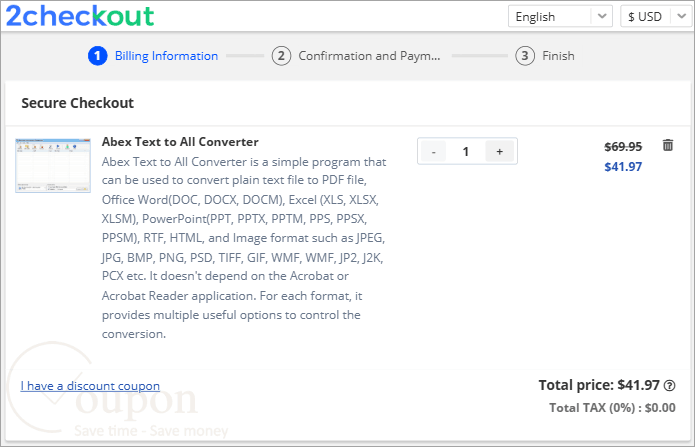Click the 2checkout logo
The height and width of the screenshot is (447, 695).
[80, 16]
